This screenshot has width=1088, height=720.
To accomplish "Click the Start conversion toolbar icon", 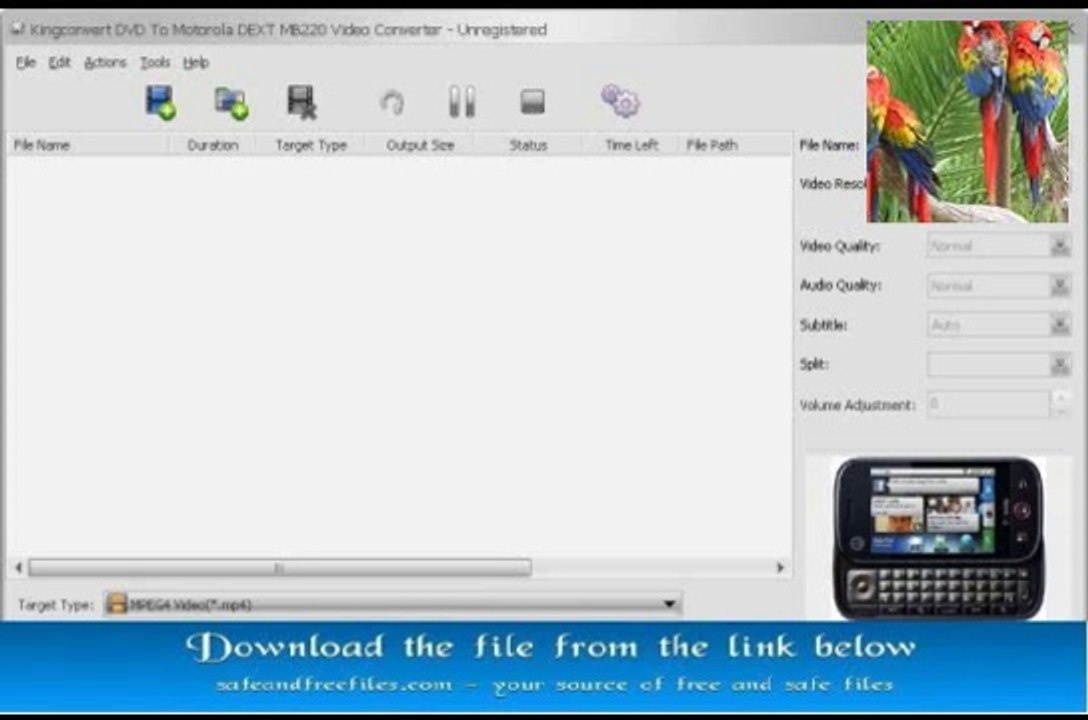I will [x=392, y=103].
